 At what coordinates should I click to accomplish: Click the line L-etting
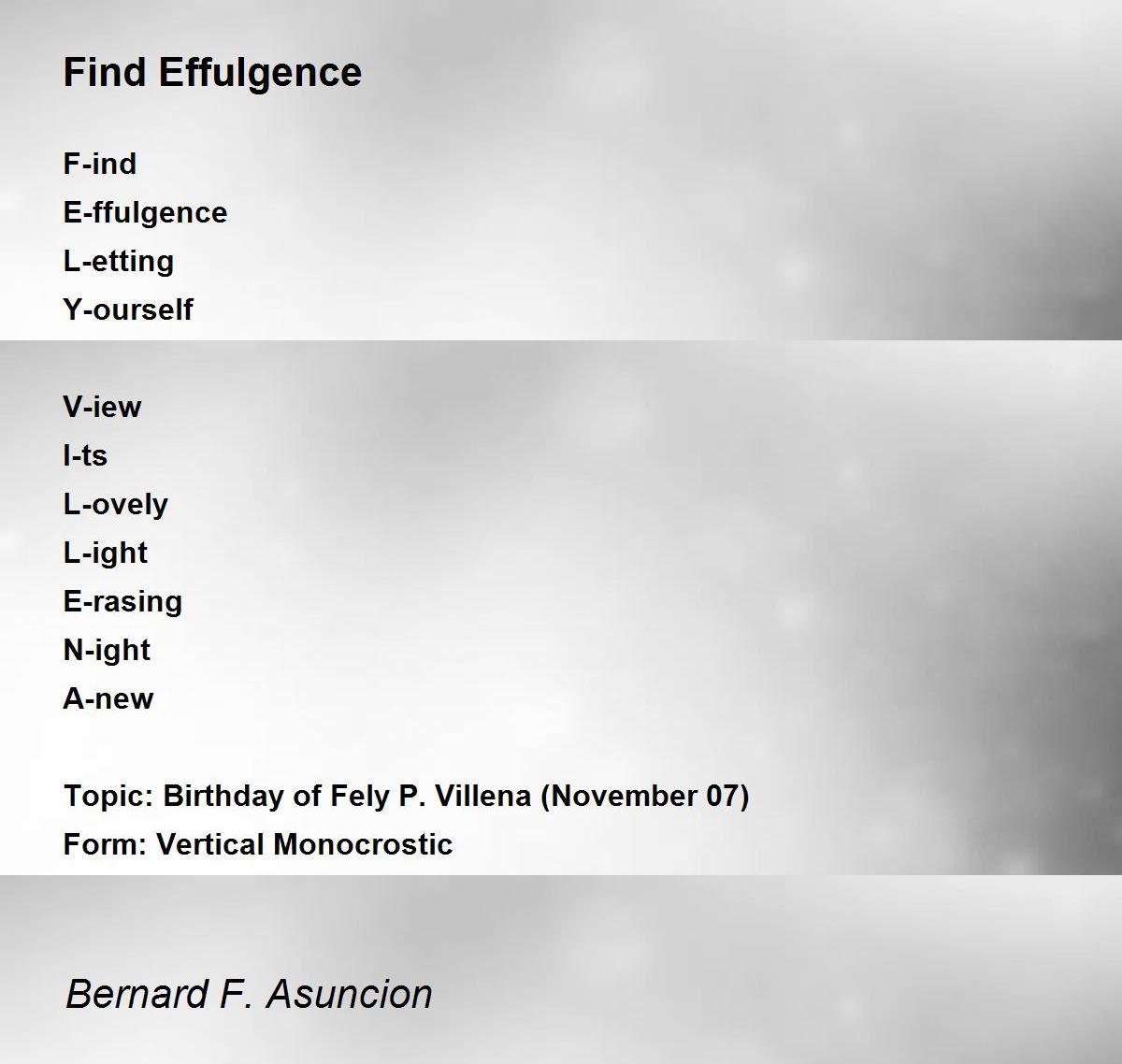point(119,261)
